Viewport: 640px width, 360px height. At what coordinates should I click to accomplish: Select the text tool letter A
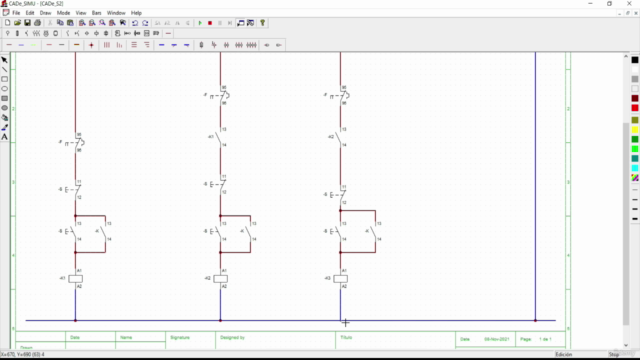4,137
